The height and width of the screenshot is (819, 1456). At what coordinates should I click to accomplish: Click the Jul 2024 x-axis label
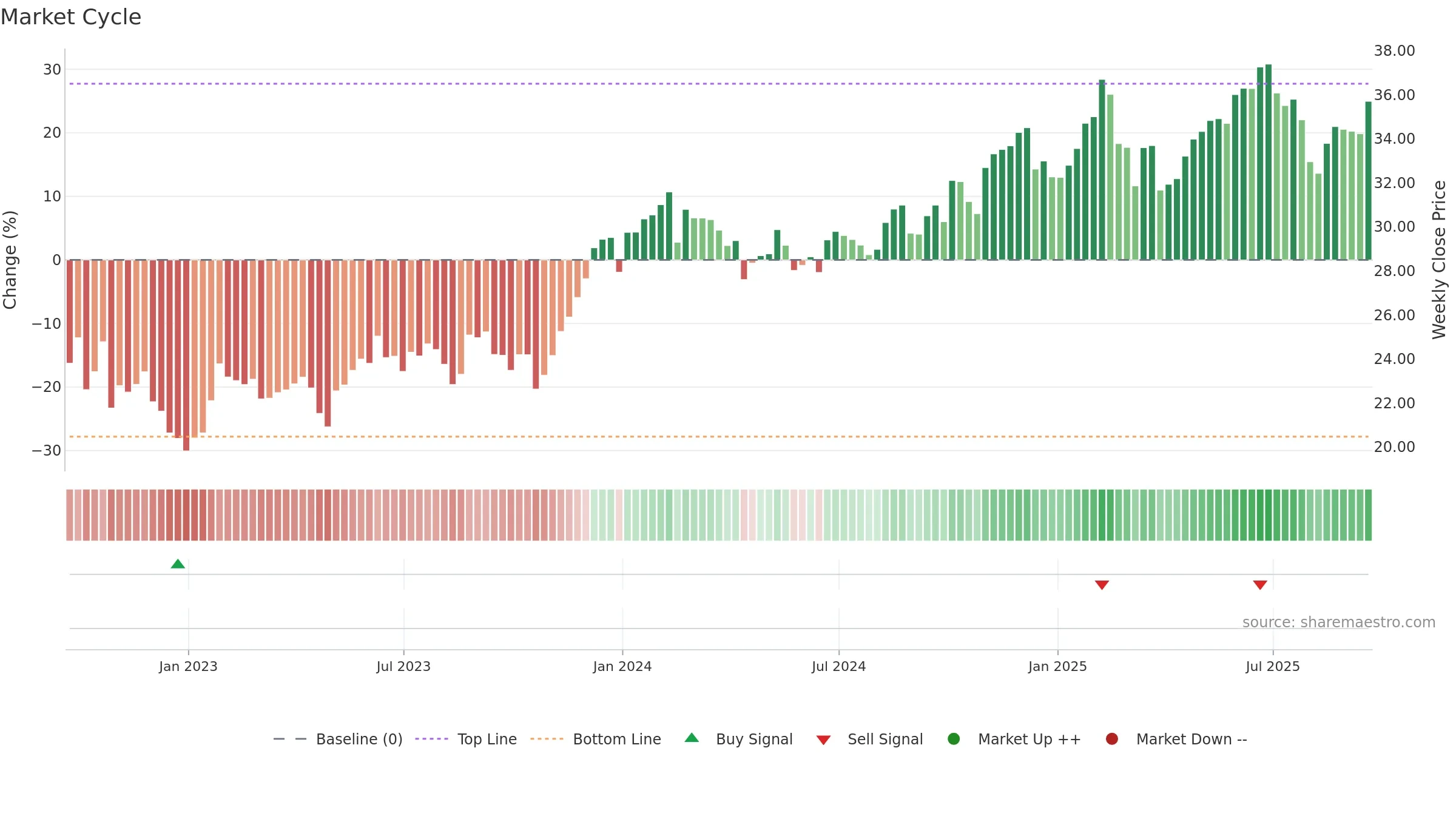pos(839,666)
